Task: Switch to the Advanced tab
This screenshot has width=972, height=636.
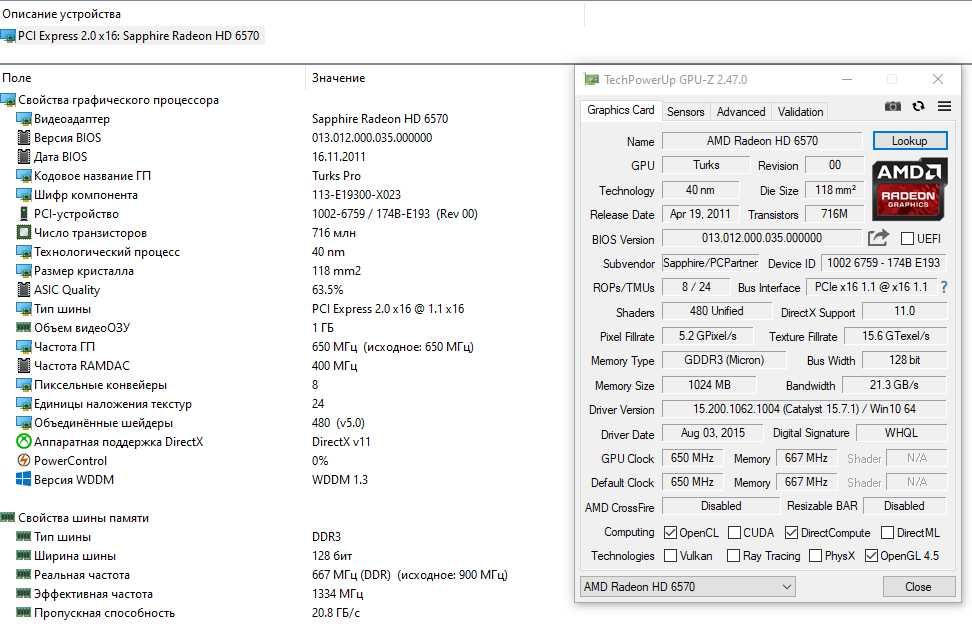Action: pos(741,112)
